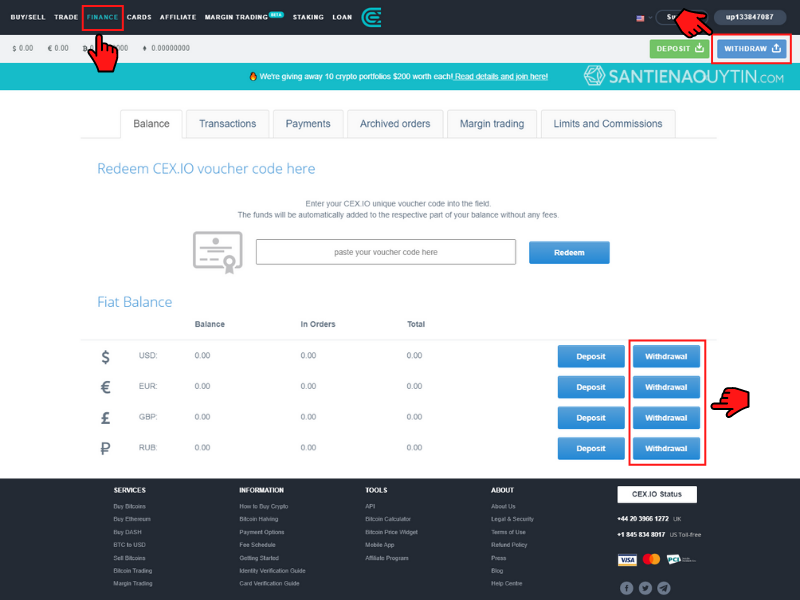This screenshot has height=600, width=800.
Task: Open the LOAN page
Action: [342, 17]
